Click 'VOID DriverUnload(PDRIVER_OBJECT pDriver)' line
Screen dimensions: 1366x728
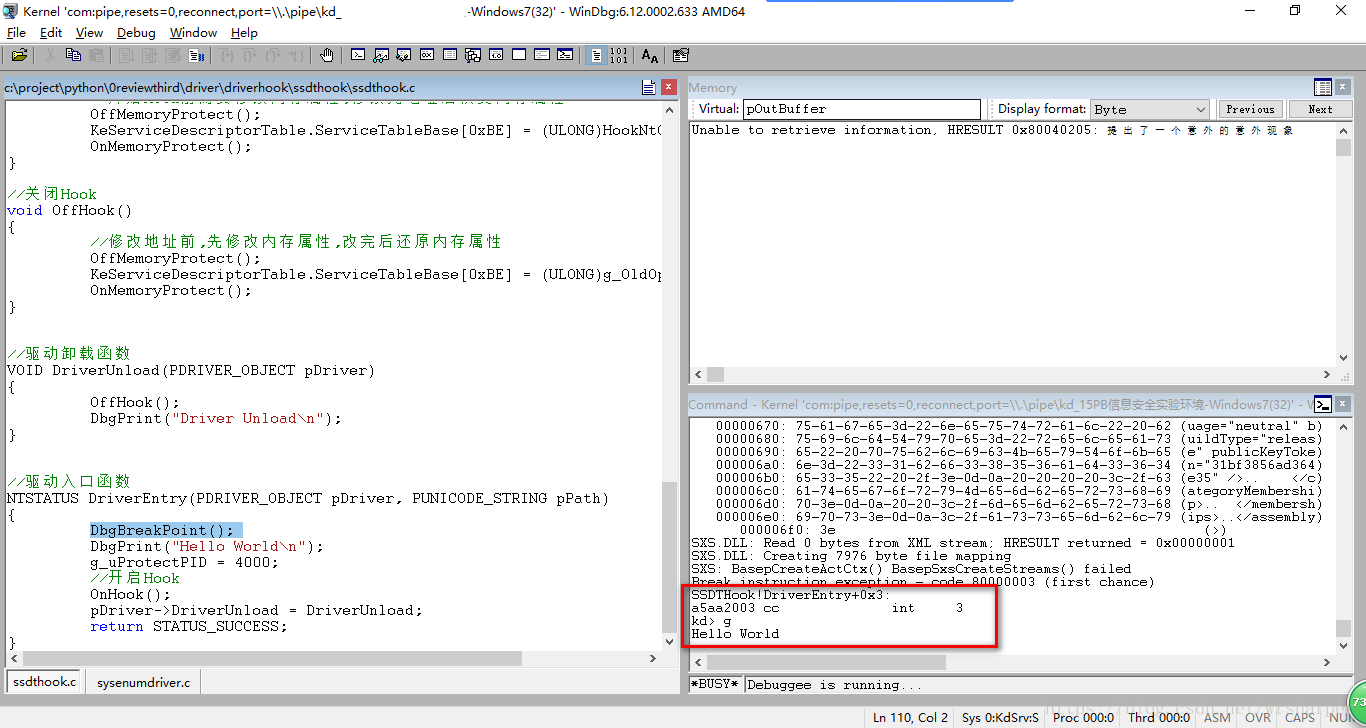(x=190, y=370)
